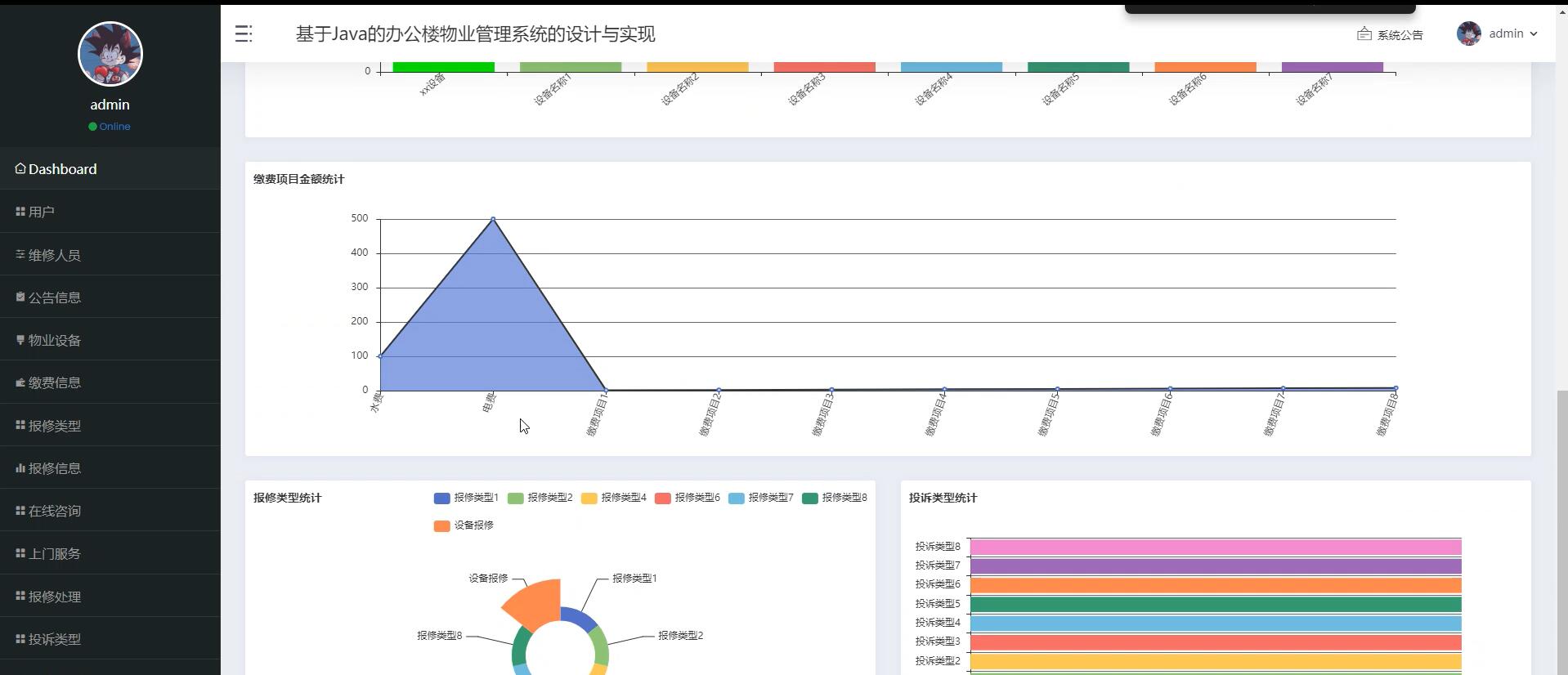Click the purple 投诉类型7 bar
The height and width of the screenshot is (675, 1568).
1216,565
